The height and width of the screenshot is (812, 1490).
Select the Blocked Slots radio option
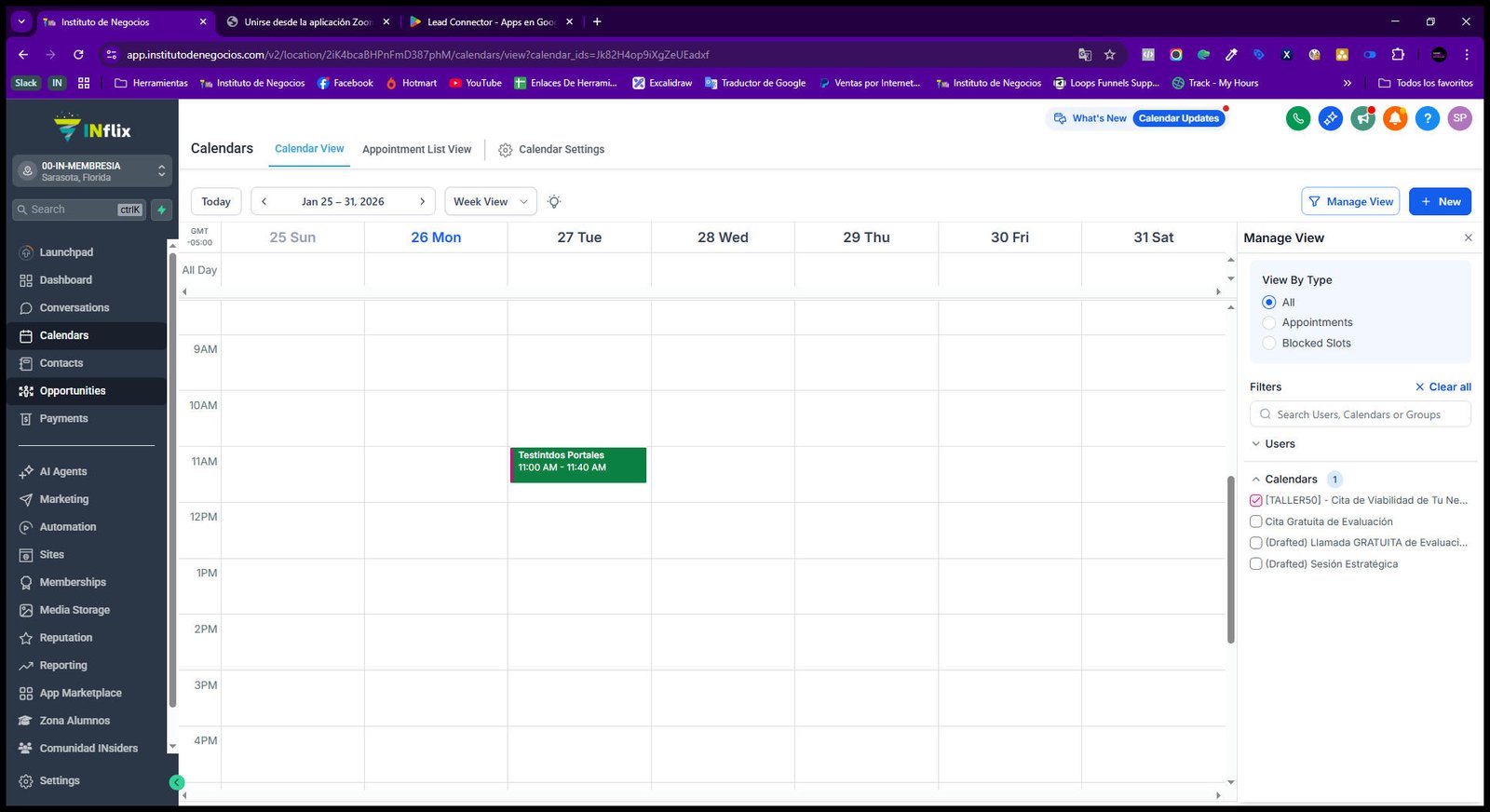click(1268, 343)
